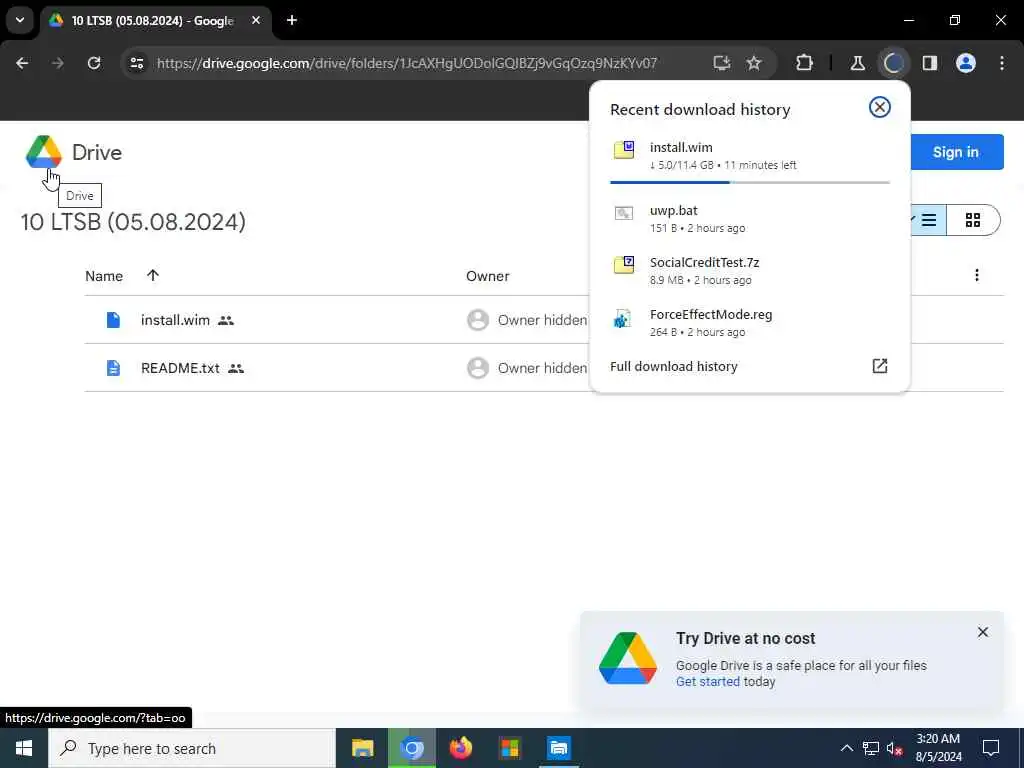The height and width of the screenshot is (768, 1024).
Task: Click the Drive folder URL in address bar
Action: click(x=407, y=63)
